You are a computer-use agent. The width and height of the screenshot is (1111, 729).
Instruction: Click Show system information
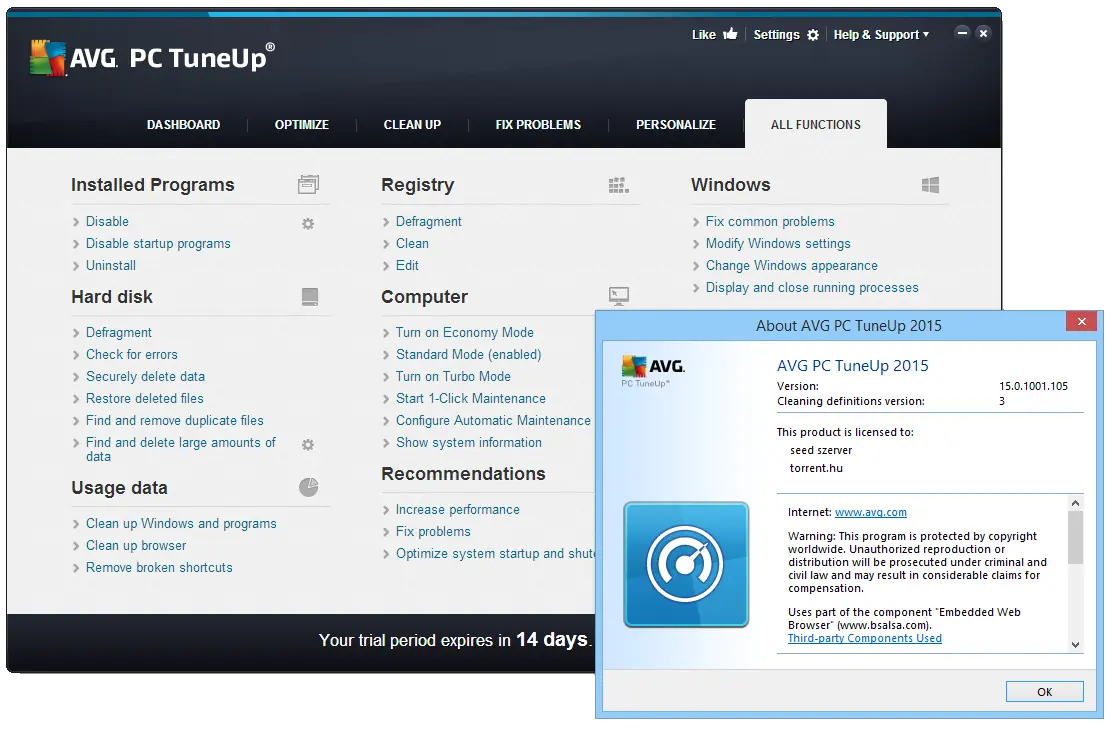pyautogui.click(x=469, y=443)
